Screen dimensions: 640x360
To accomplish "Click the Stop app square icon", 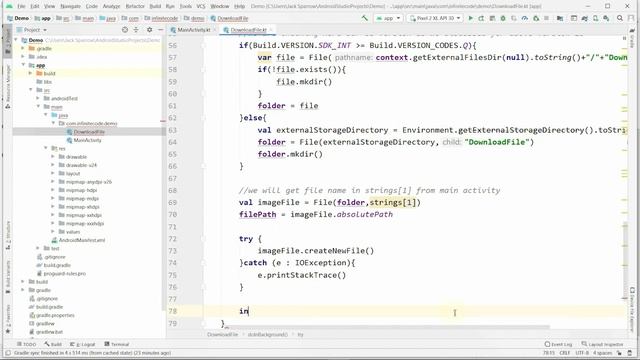I will [x=546, y=18].
